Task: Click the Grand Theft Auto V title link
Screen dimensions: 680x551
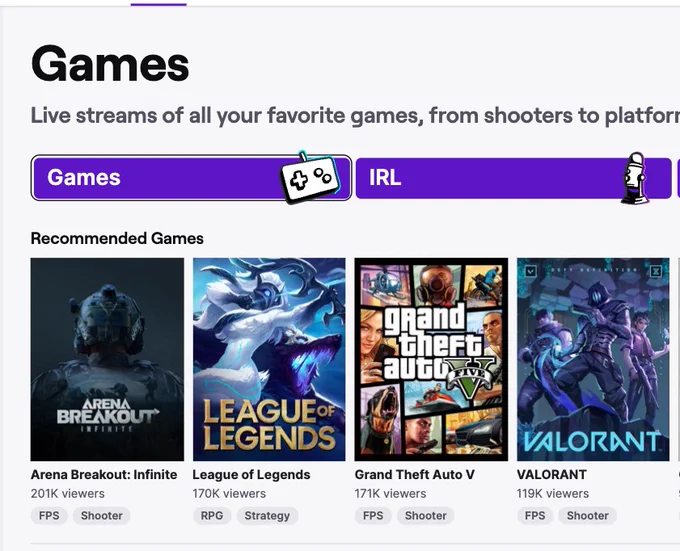Action: (x=415, y=475)
